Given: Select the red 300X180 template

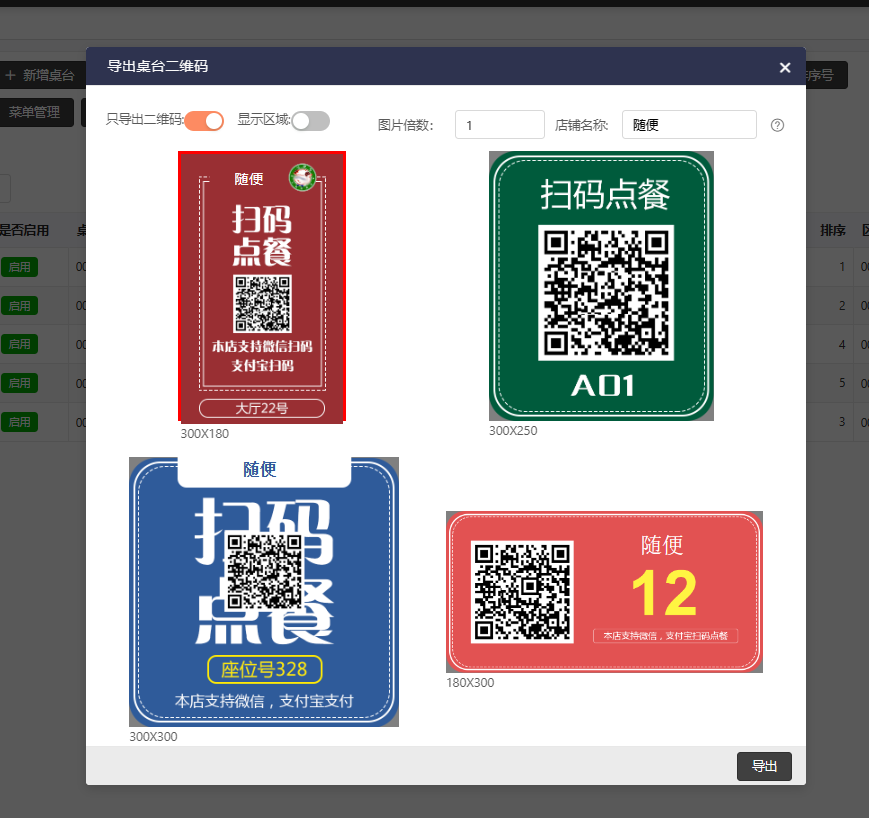Looking at the screenshot, I should (x=261, y=287).
